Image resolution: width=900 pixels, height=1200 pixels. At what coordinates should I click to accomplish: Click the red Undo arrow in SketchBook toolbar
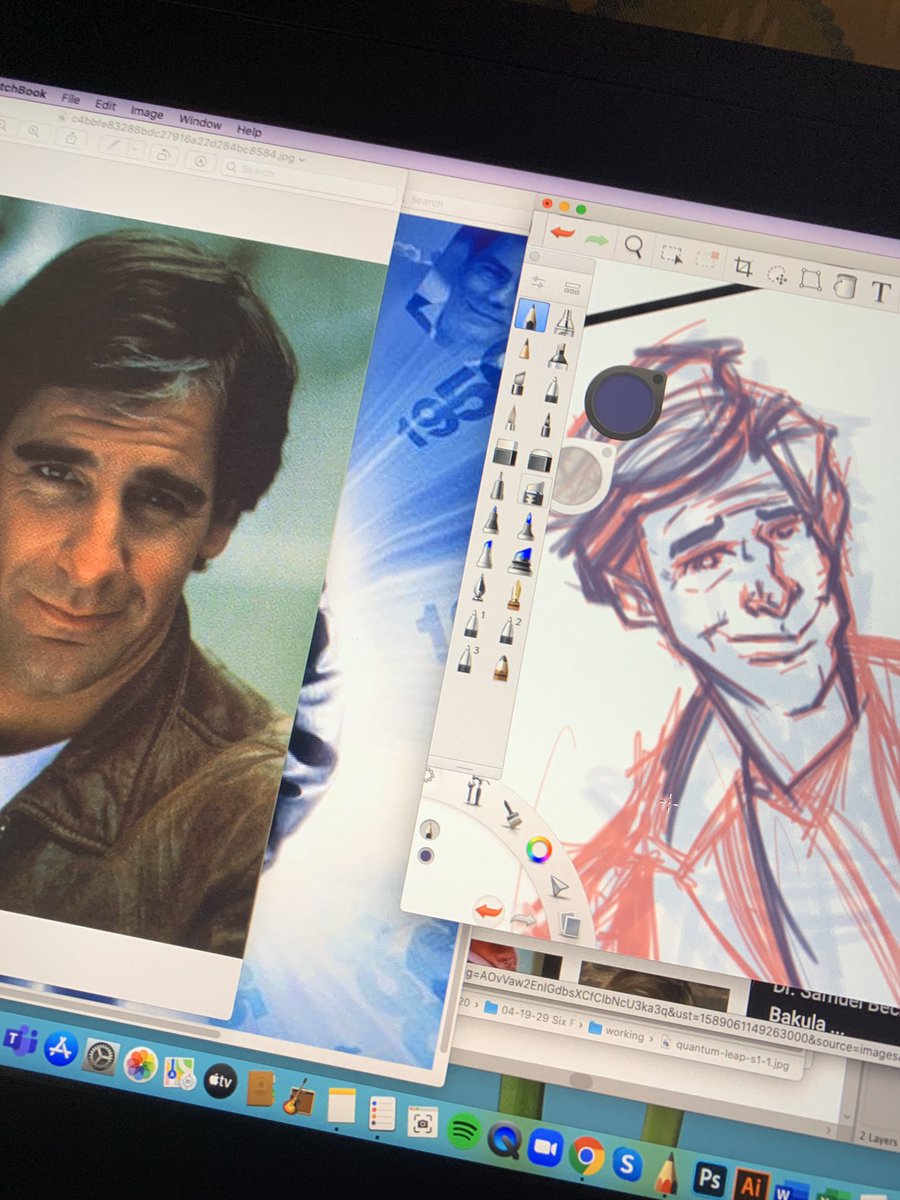561,235
